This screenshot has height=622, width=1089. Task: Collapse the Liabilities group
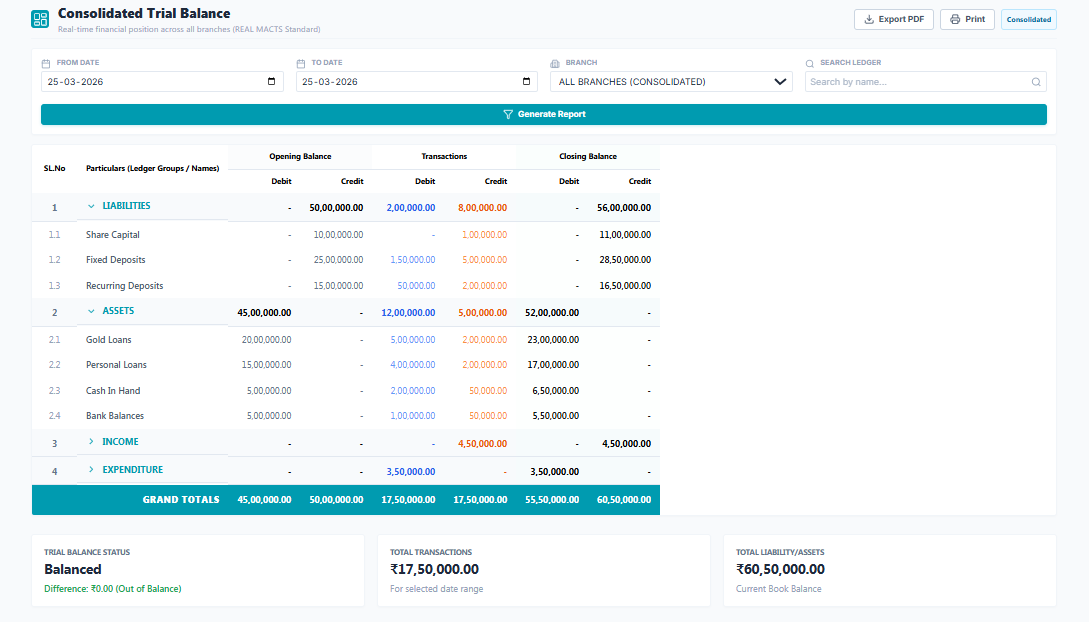(x=92, y=206)
